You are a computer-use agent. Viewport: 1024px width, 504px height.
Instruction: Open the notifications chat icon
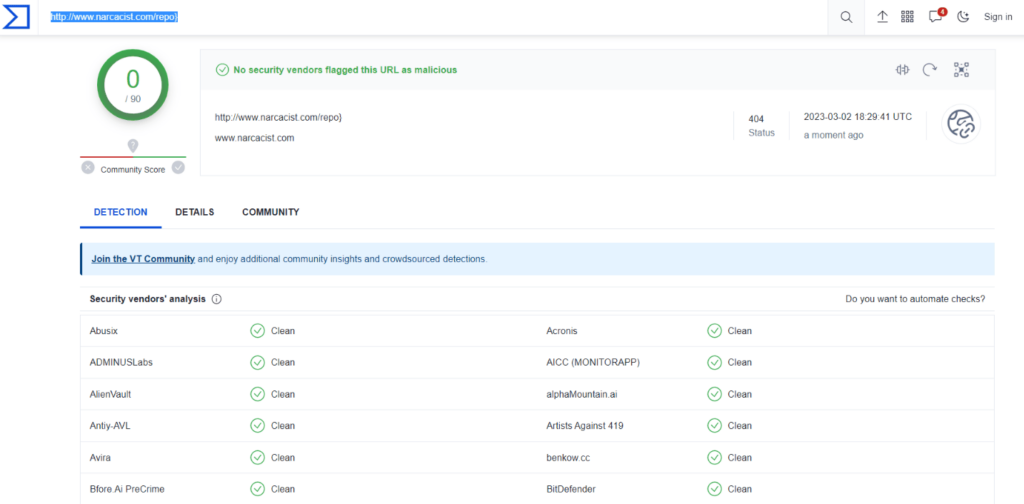pos(936,16)
